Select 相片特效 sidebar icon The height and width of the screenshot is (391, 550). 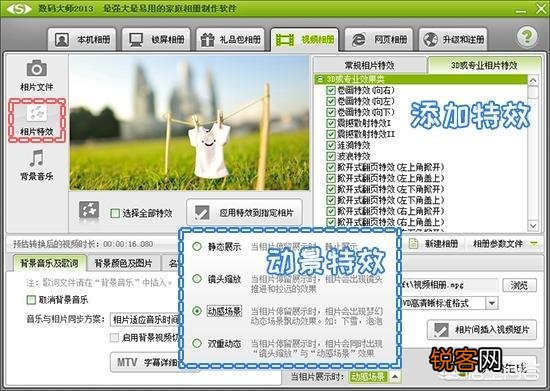37,120
